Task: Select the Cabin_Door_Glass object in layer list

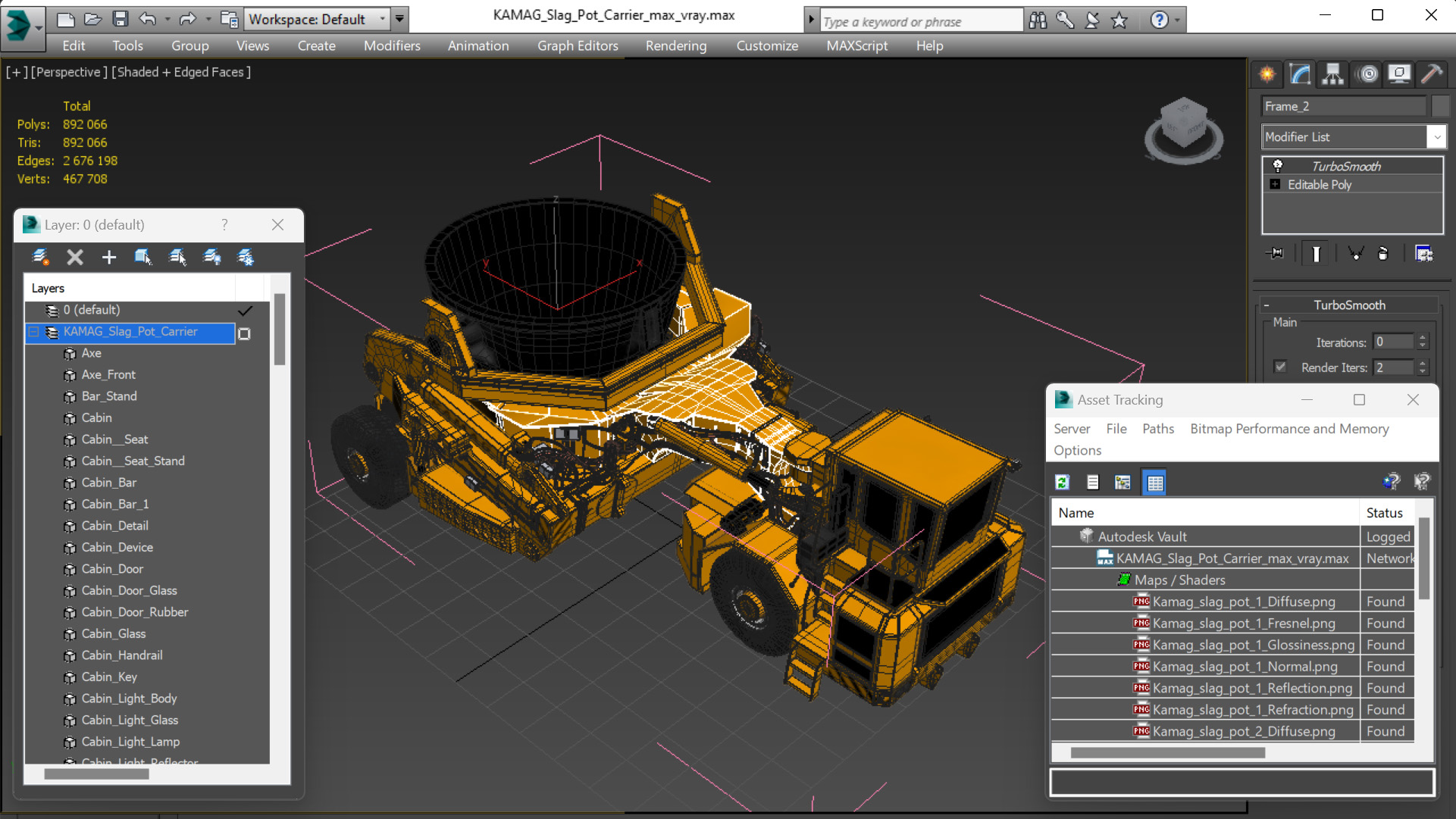Action: [129, 590]
